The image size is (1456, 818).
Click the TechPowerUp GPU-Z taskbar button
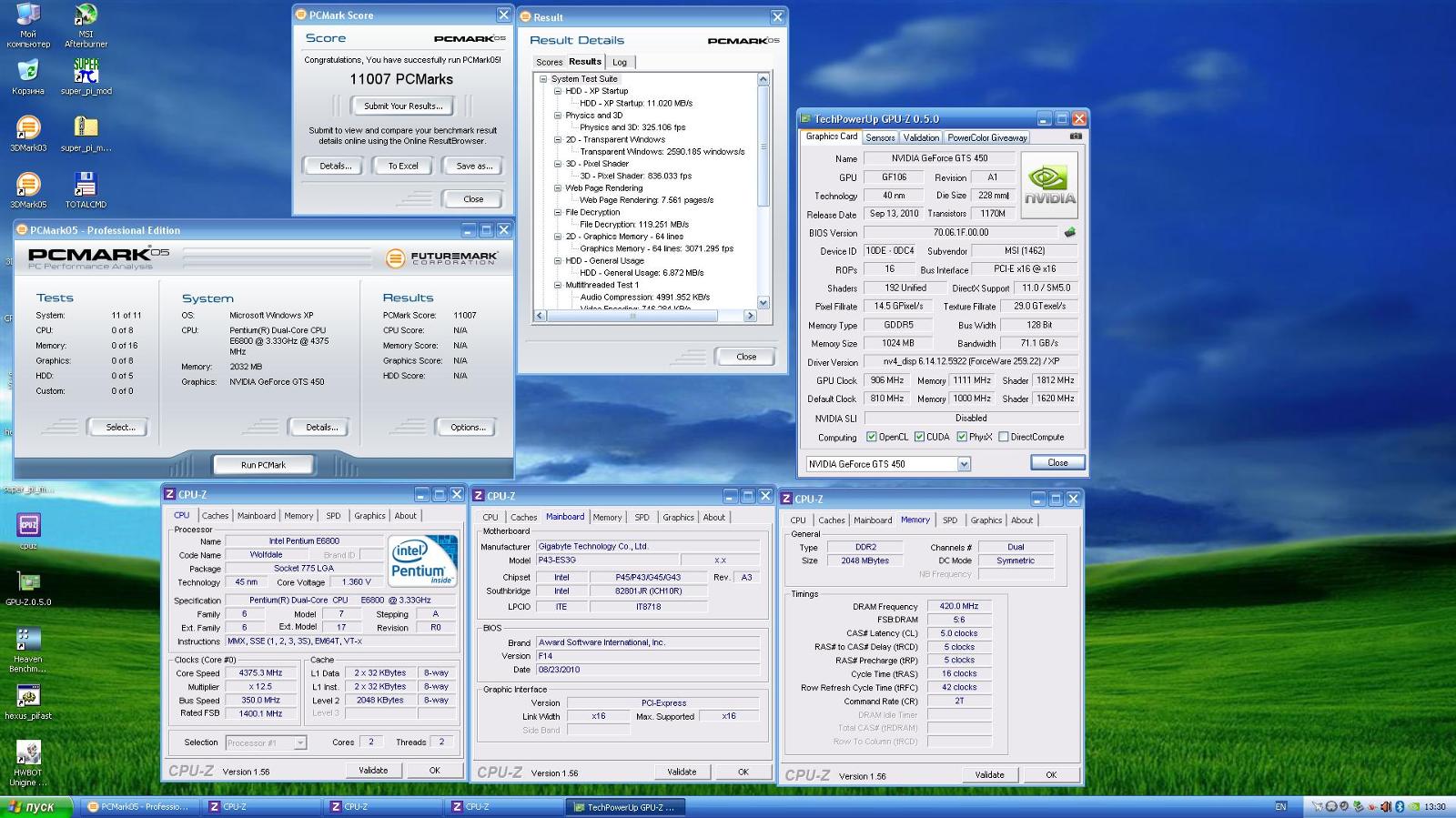[x=625, y=807]
